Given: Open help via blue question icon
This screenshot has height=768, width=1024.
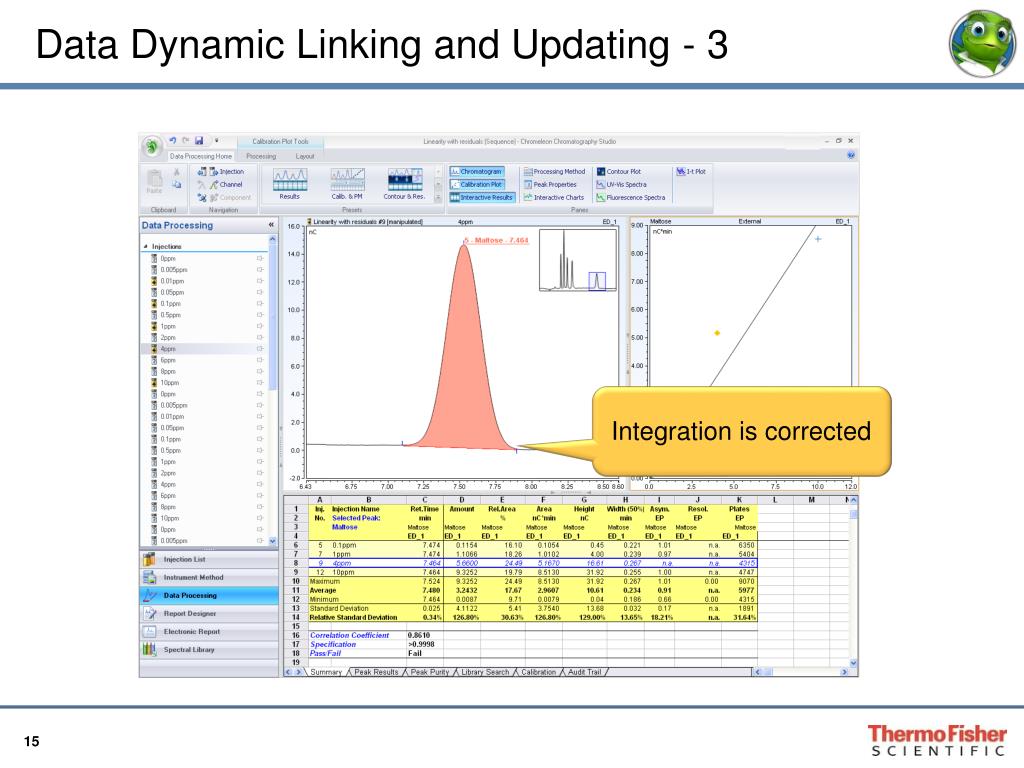Looking at the screenshot, I should (851, 155).
